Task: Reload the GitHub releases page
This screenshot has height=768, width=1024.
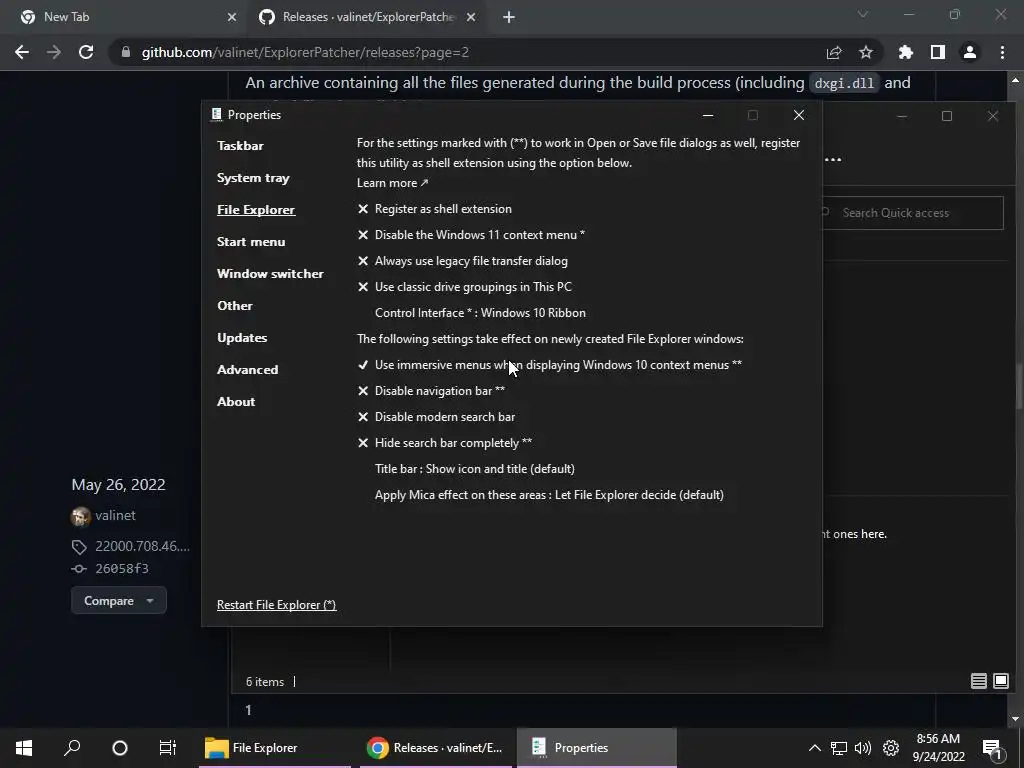Action: 86,52
